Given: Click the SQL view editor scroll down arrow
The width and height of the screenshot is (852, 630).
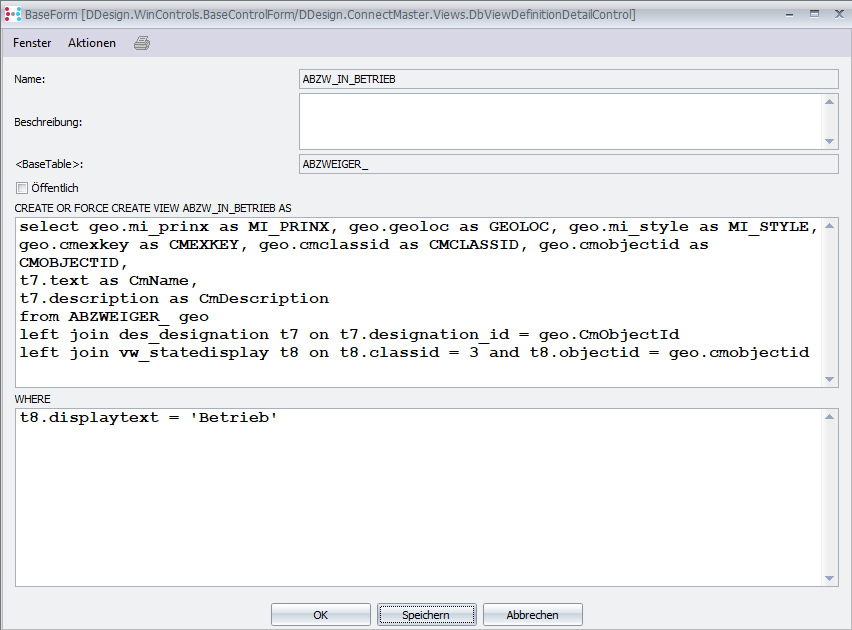Looking at the screenshot, I should coord(829,379).
